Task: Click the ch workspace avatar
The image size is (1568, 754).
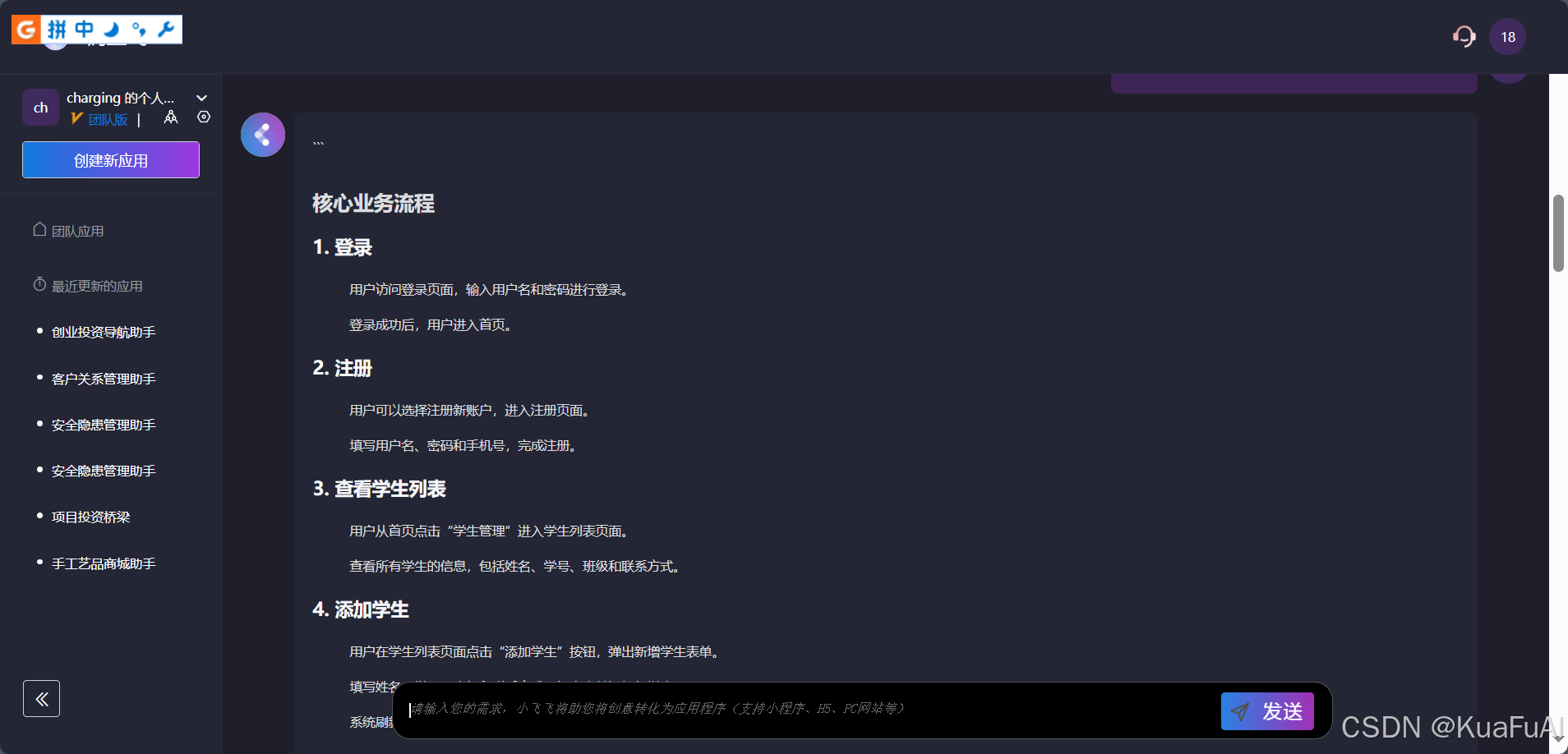Action: click(40, 108)
